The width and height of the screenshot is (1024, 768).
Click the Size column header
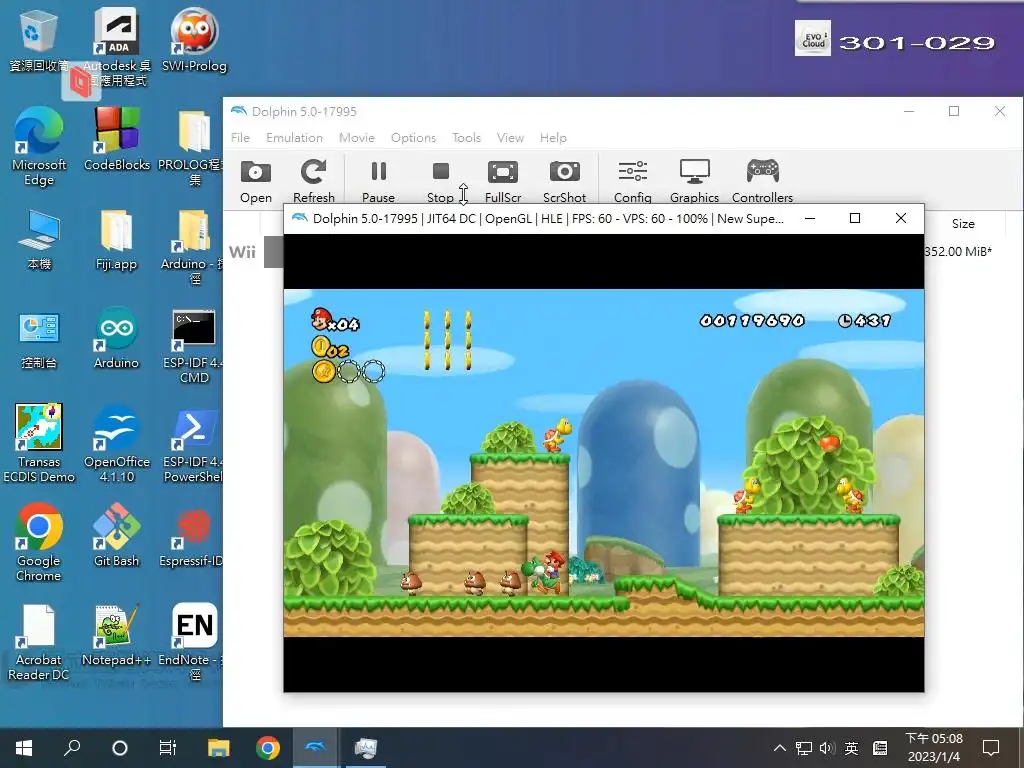tap(963, 223)
